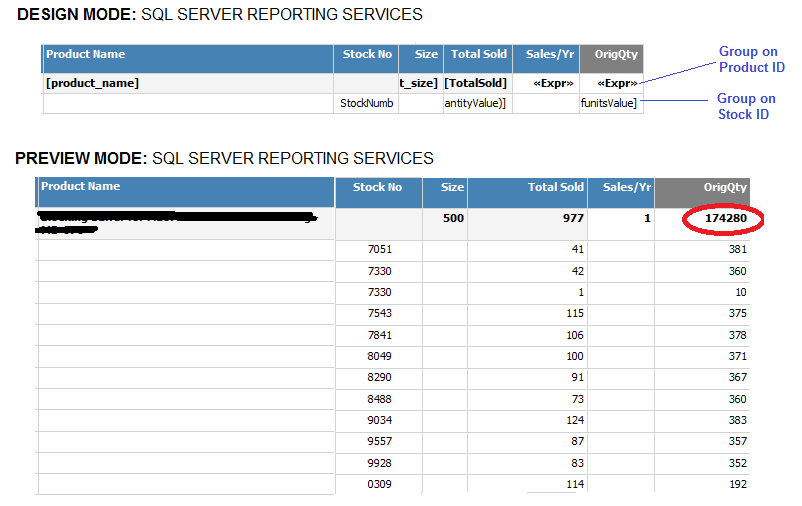
Task: Click «Expr» cell under design OrigQty column
Action: point(611,83)
